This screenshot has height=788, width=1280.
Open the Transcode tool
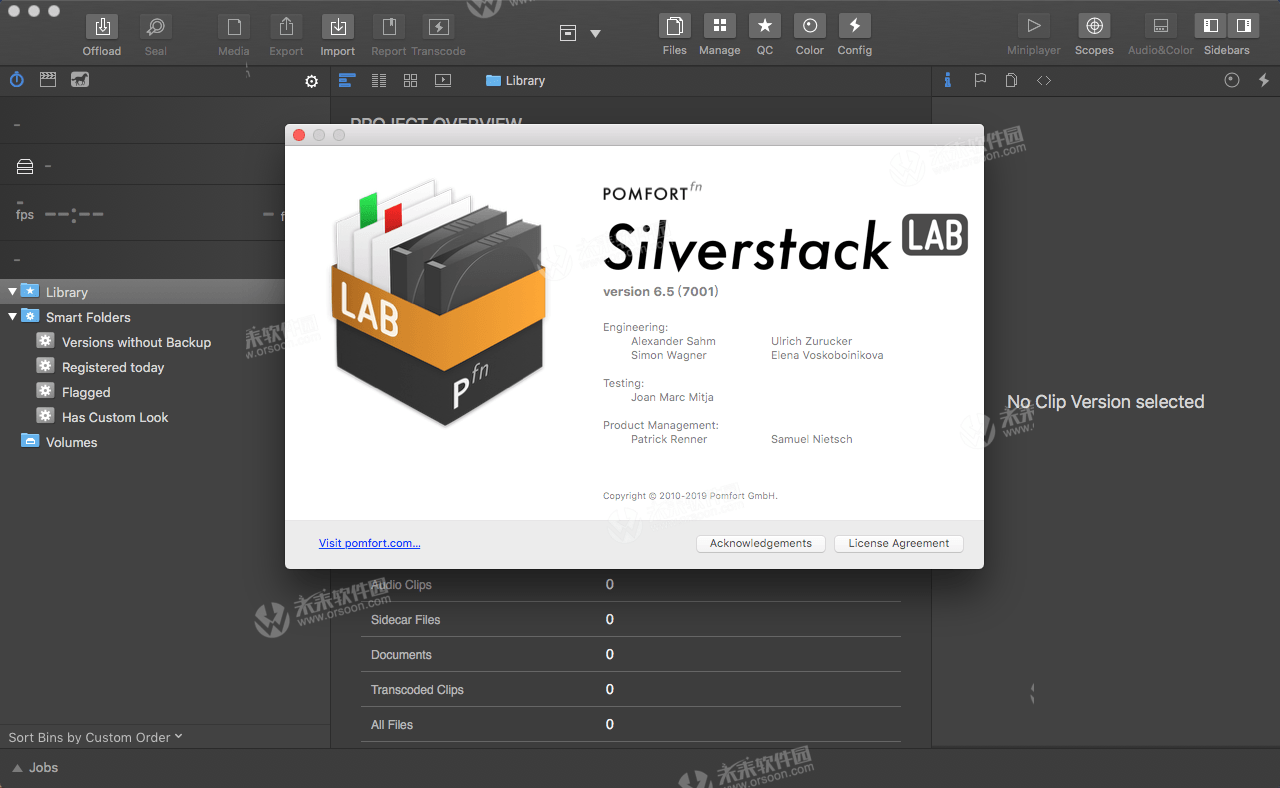[438, 25]
